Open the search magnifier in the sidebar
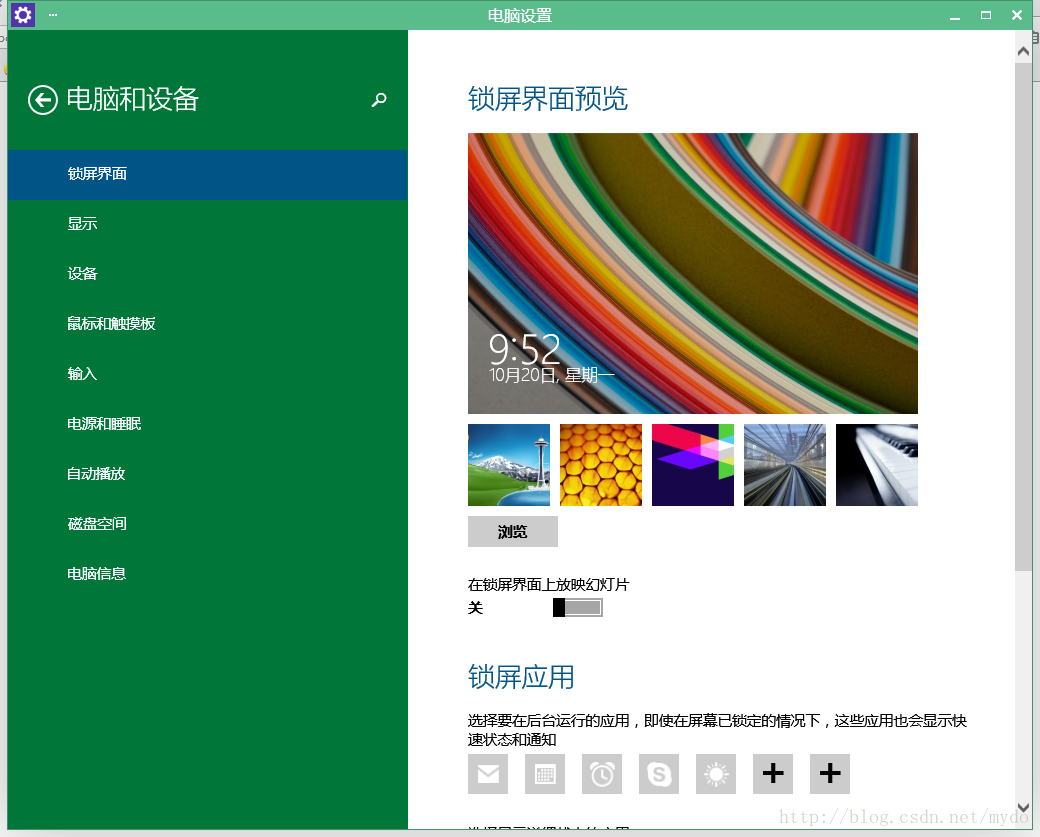The image size is (1040, 837). coord(379,99)
